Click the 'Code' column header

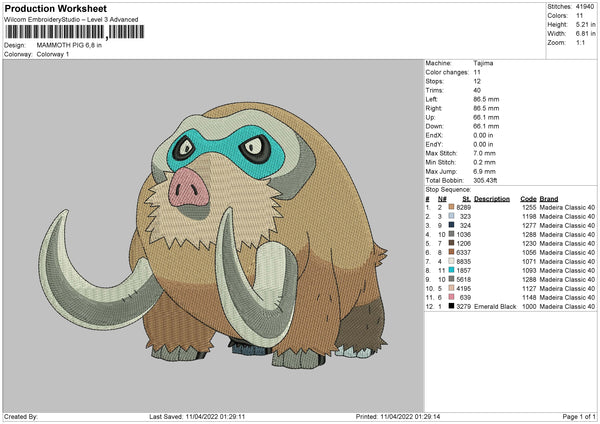pyautogui.click(x=528, y=199)
